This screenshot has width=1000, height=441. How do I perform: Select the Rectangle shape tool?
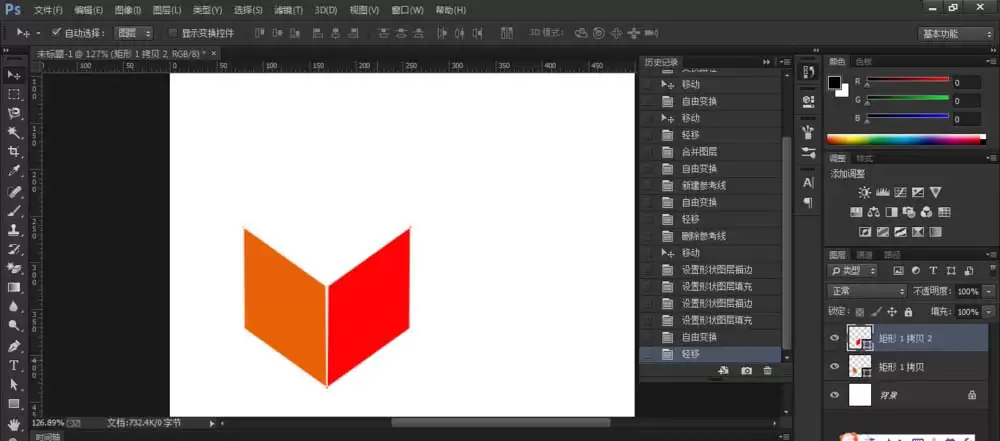pos(13,404)
